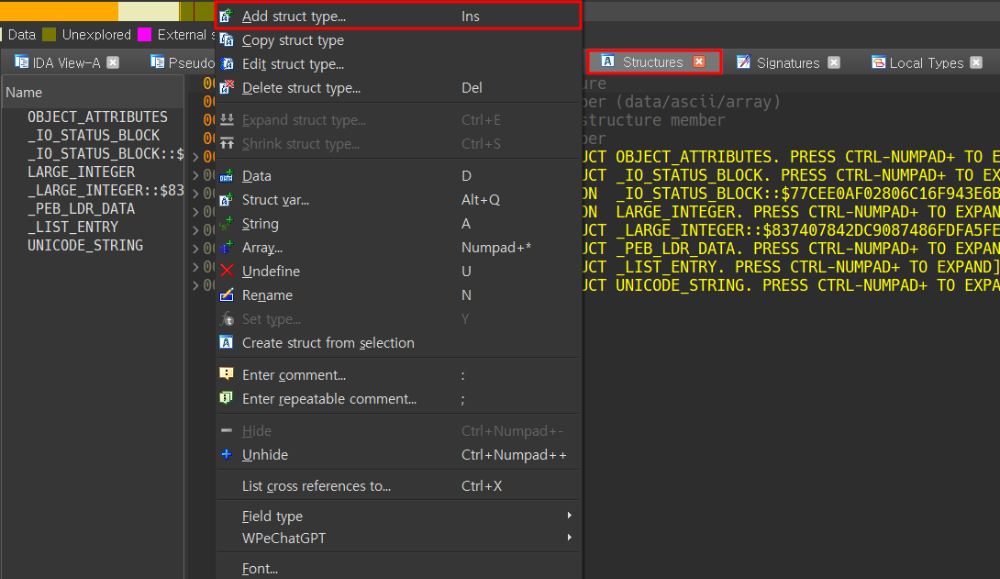Click the Structures tab icon
This screenshot has height=579, width=1000.
[x=608, y=61]
